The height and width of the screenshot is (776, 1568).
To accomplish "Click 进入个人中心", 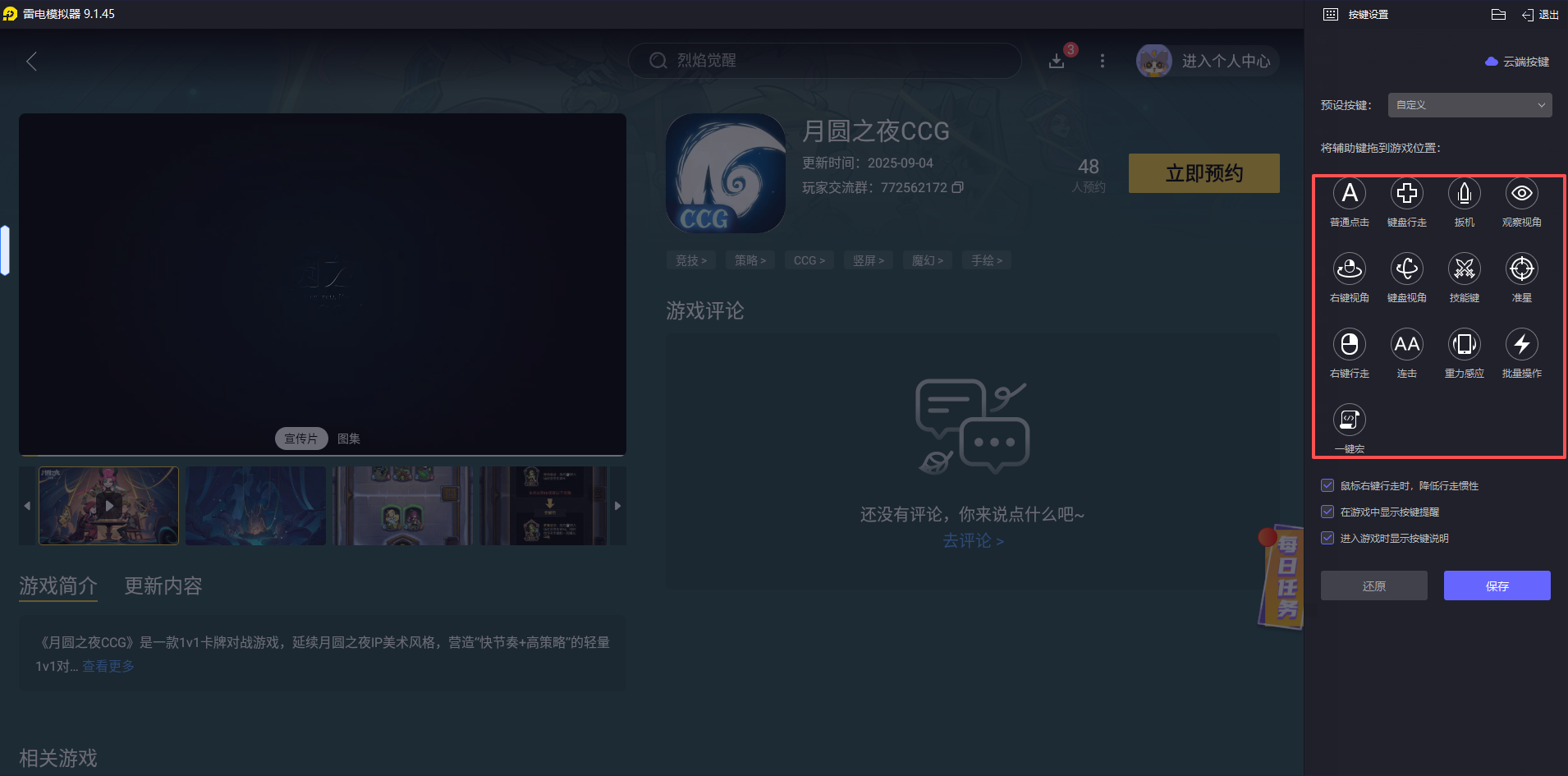I will 1226,61.
